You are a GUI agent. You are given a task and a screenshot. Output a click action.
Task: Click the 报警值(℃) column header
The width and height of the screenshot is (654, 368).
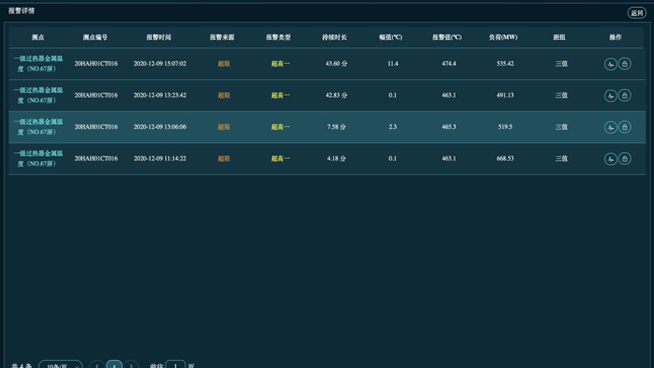pyautogui.click(x=447, y=37)
